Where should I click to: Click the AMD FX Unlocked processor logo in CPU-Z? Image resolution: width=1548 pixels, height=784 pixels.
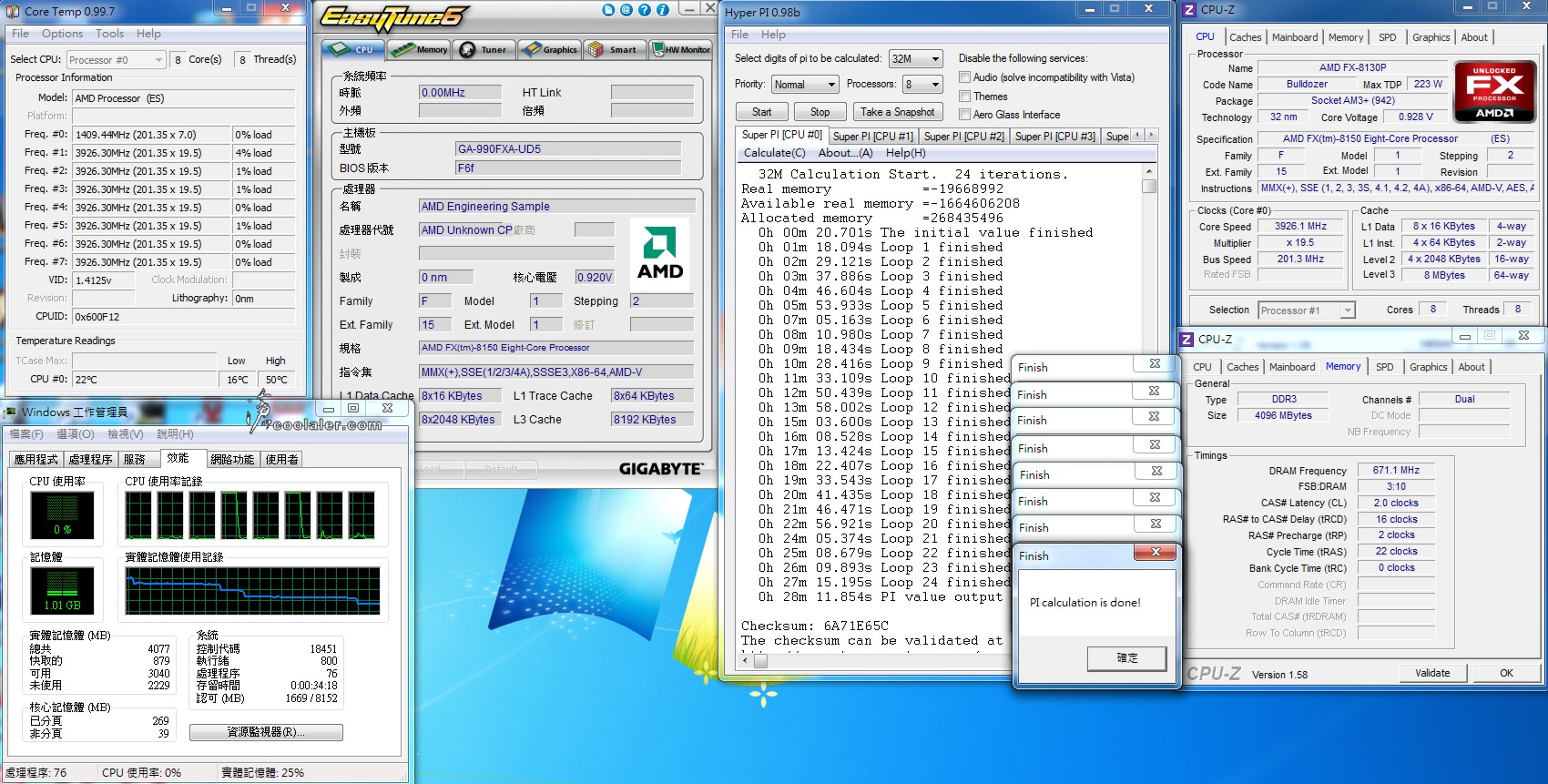point(1494,92)
